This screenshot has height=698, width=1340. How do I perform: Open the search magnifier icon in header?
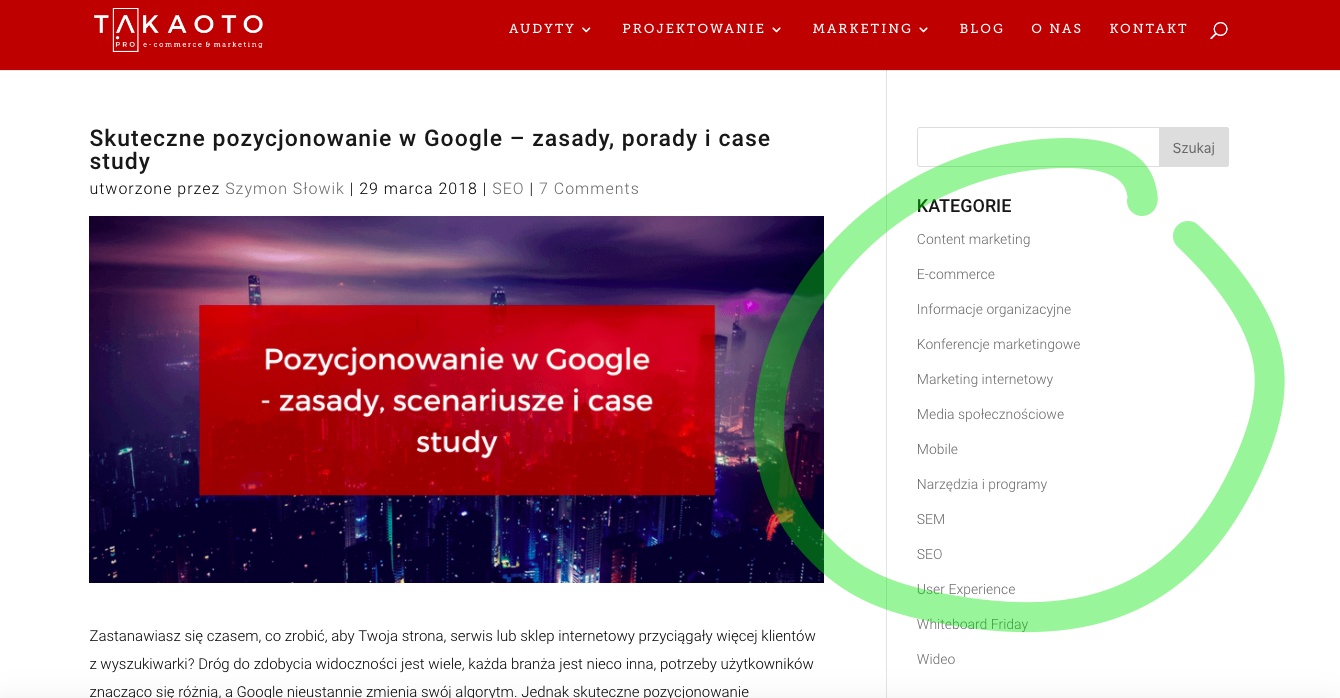tap(1218, 30)
